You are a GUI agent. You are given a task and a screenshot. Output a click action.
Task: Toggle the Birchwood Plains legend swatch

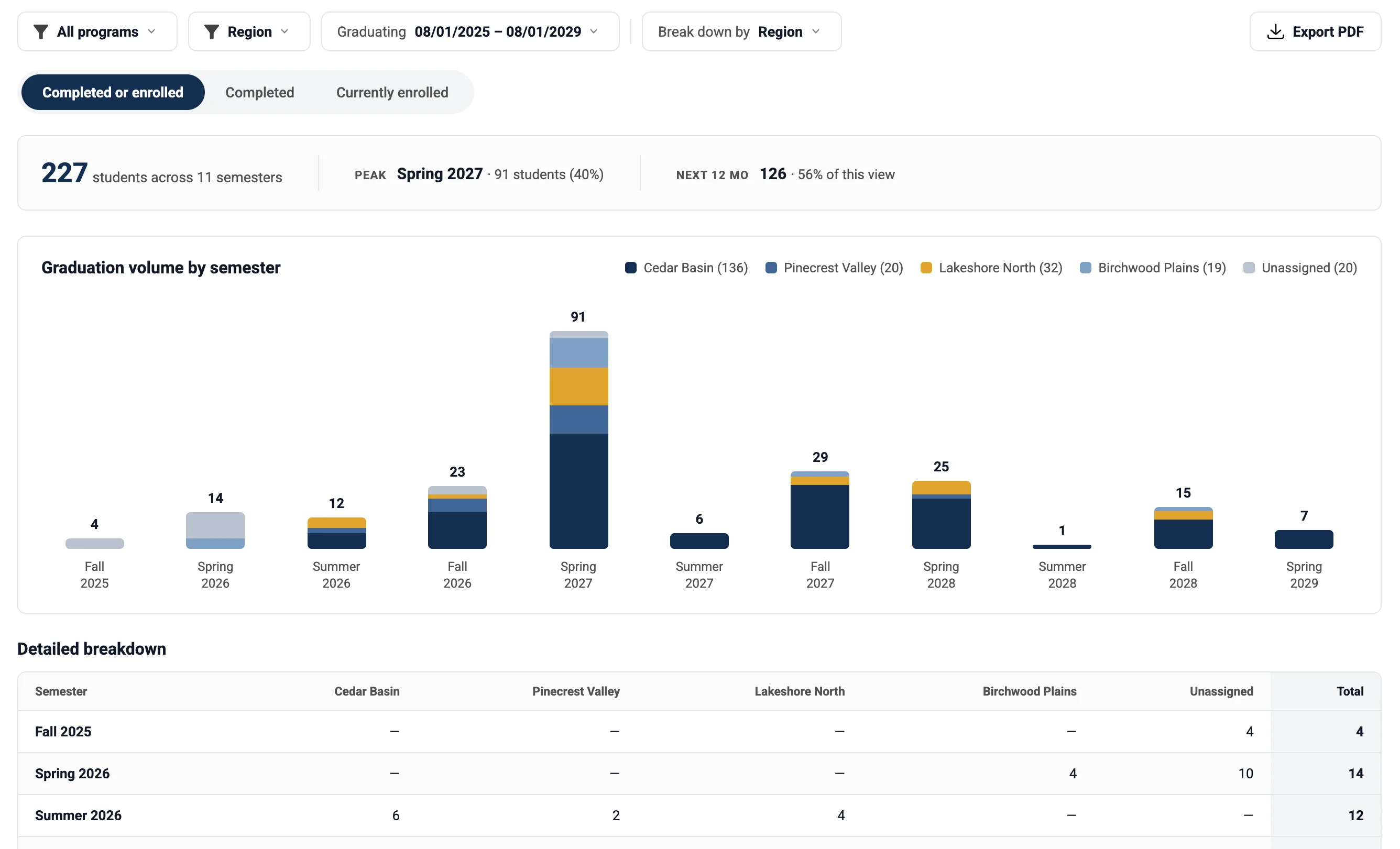point(1085,268)
